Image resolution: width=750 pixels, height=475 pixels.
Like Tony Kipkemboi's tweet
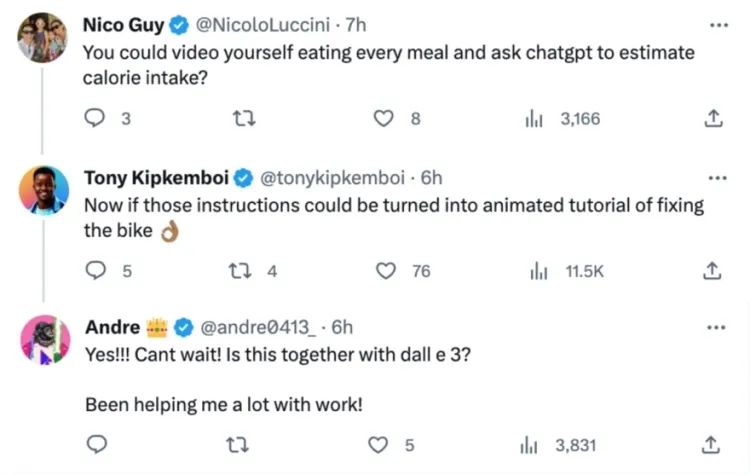387,270
